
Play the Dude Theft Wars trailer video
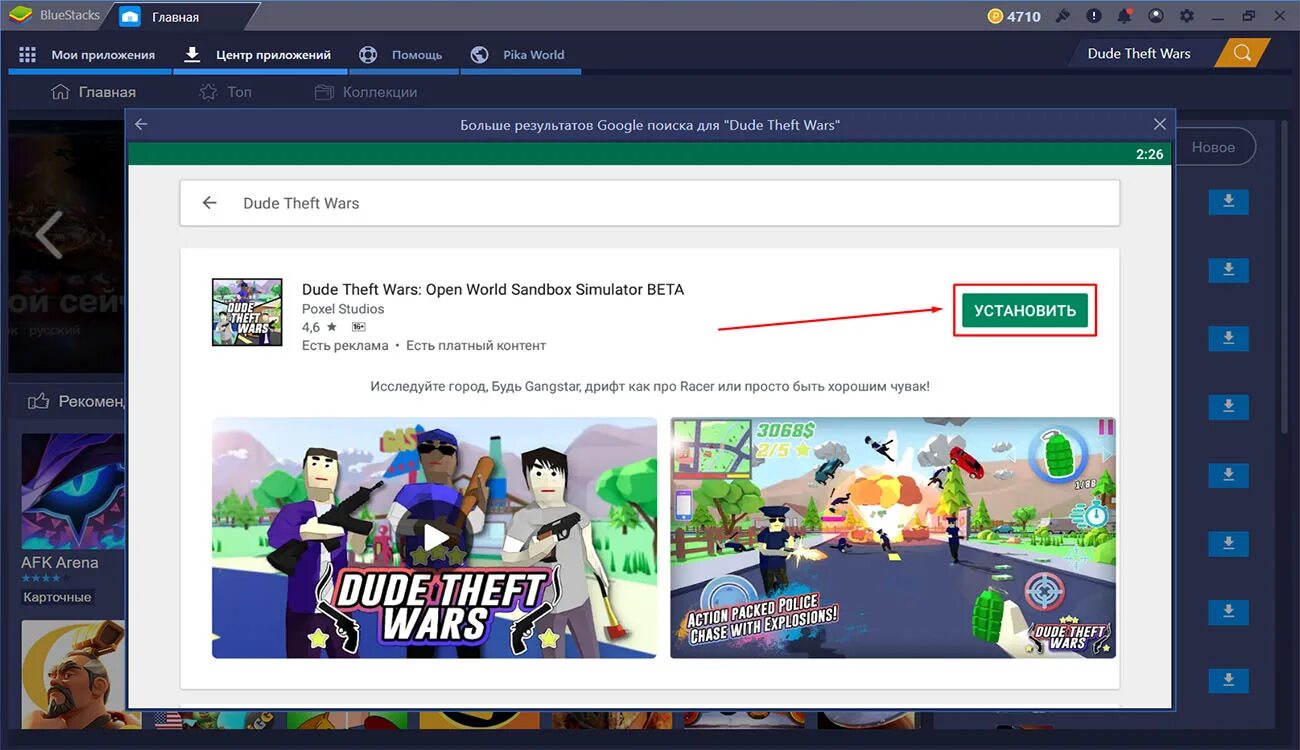435,537
